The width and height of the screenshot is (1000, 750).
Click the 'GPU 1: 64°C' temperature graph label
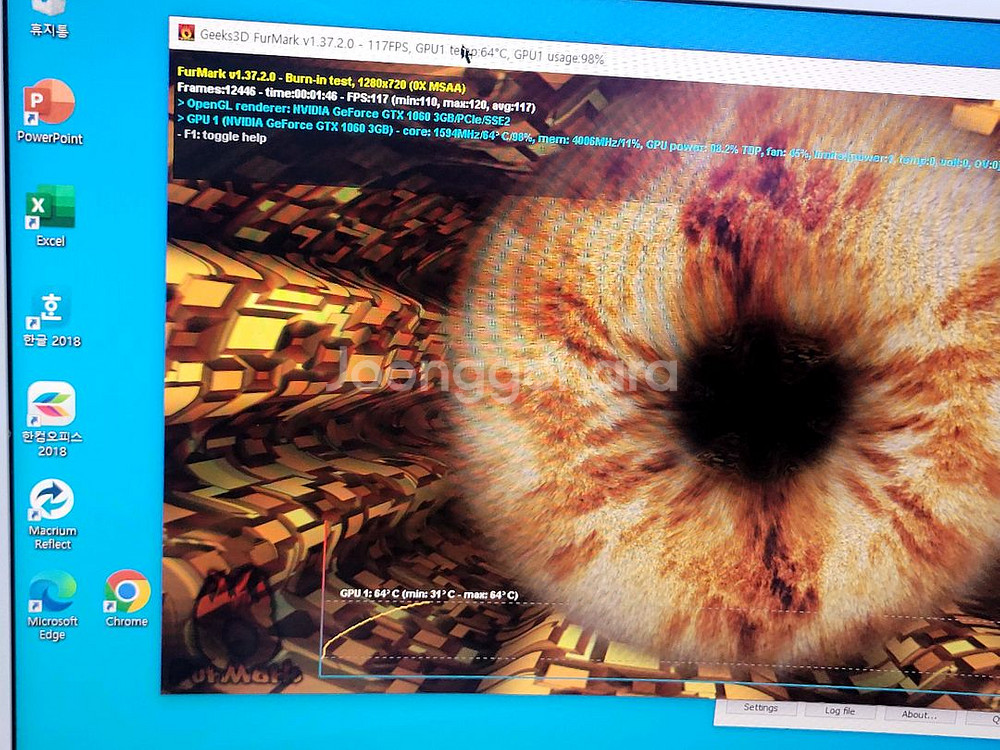point(429,594)
